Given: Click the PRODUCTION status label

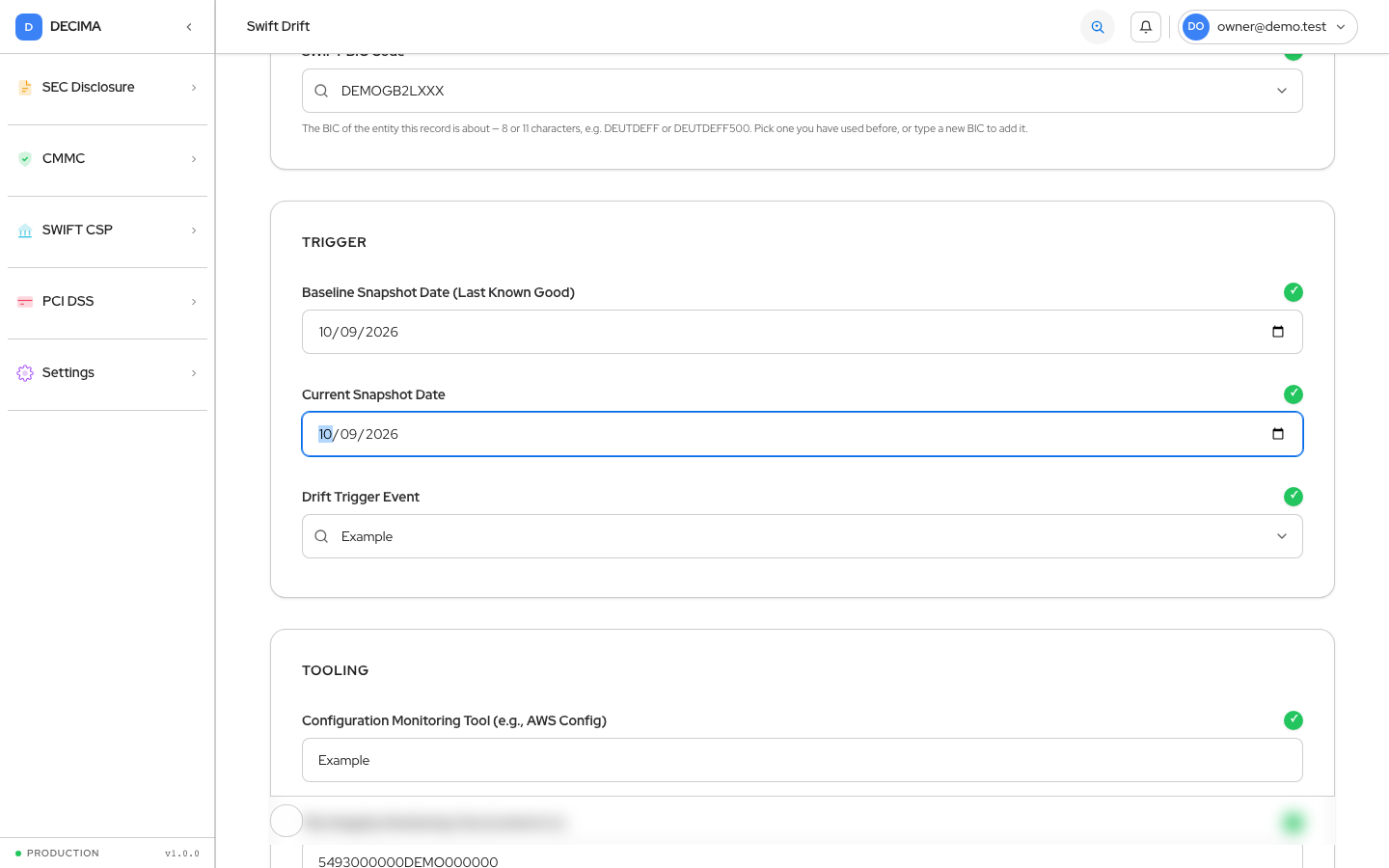Looking at the screenshot, I should point(63,854).
